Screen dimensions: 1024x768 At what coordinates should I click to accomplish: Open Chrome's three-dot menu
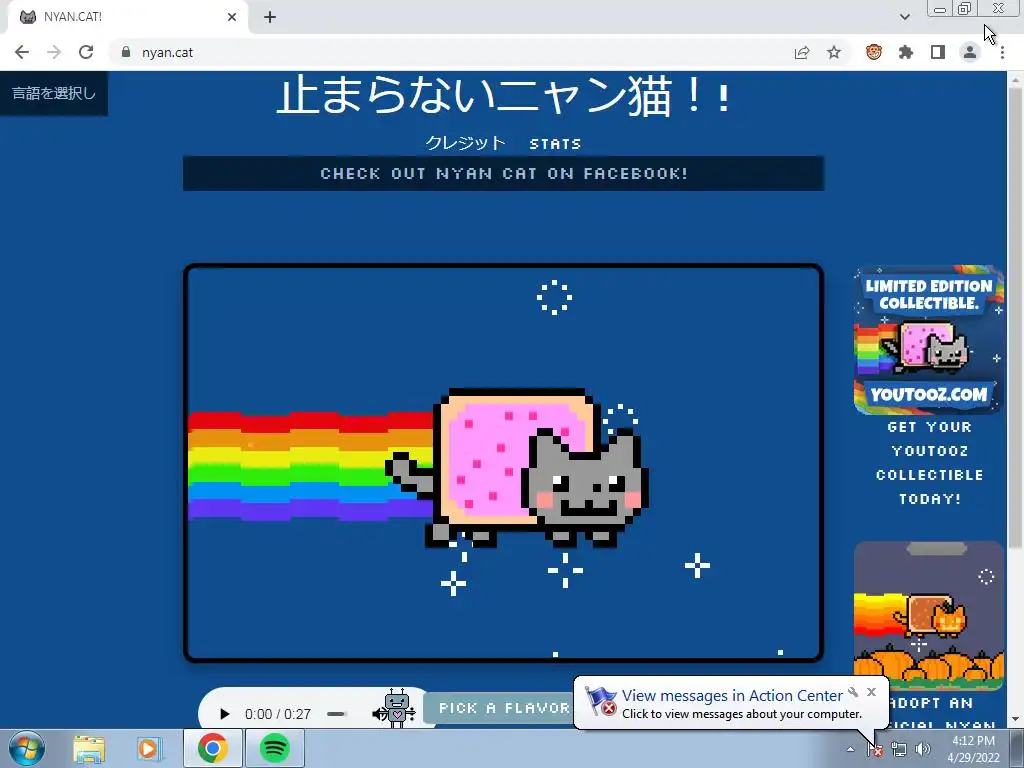pyautogui.click(x=1002, y=52)
